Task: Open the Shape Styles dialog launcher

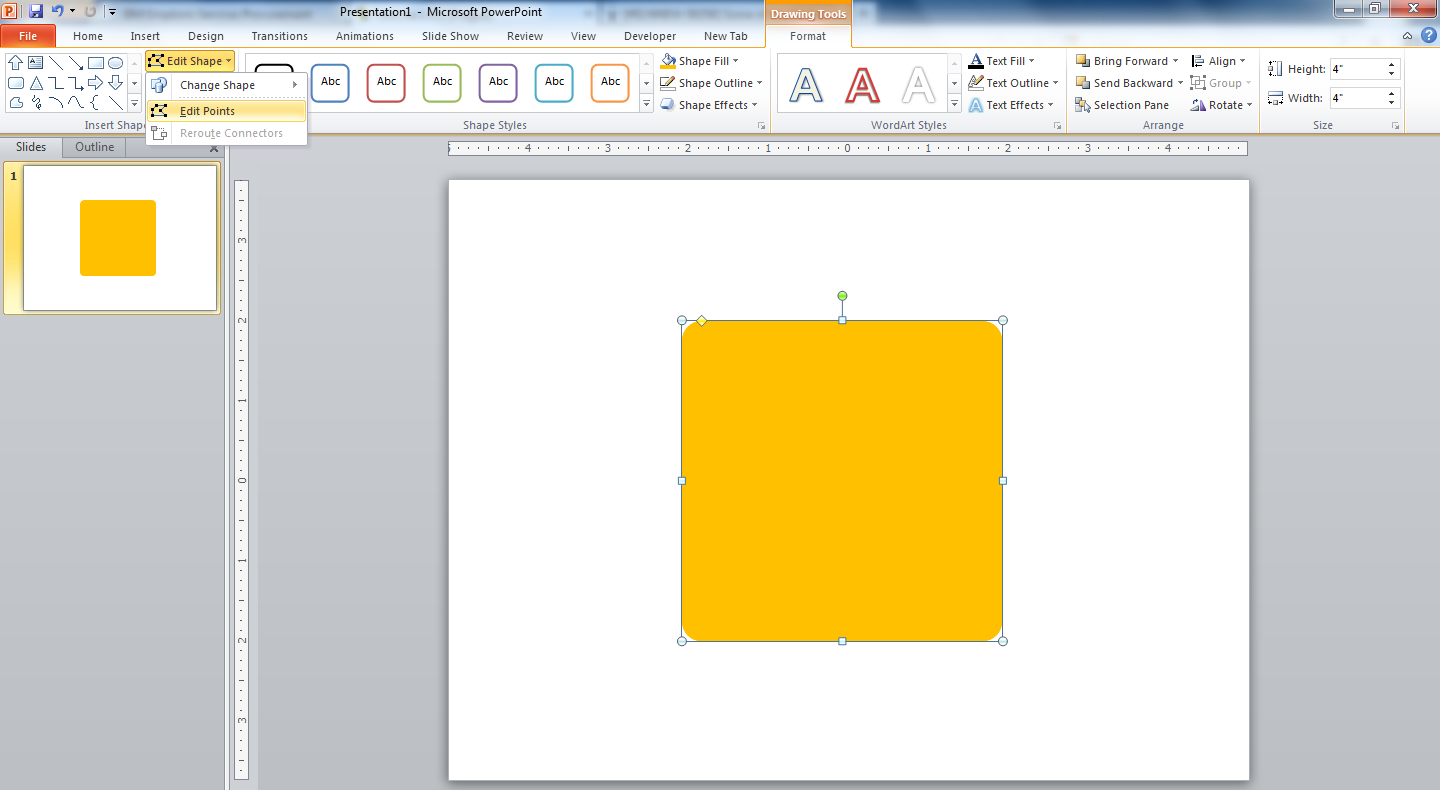Action: tap(761, 126)
